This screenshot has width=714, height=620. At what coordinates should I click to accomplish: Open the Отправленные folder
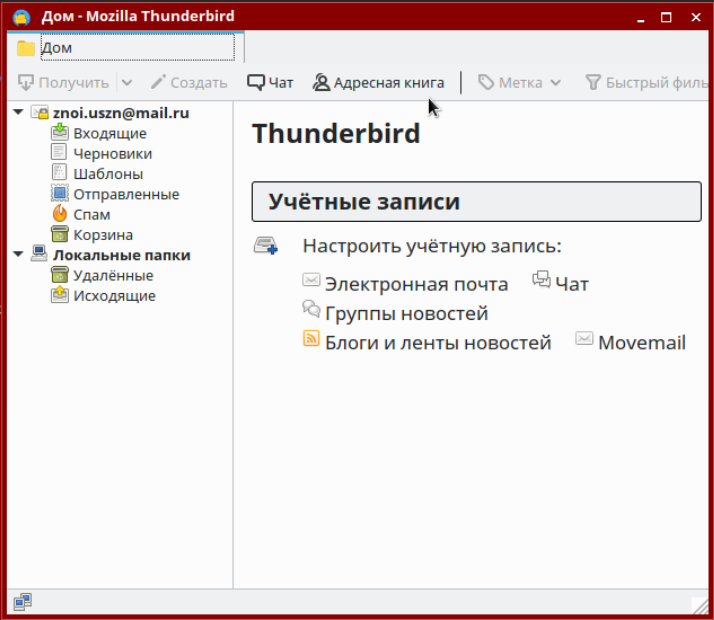pyautogui.click(x=126, y=194)
